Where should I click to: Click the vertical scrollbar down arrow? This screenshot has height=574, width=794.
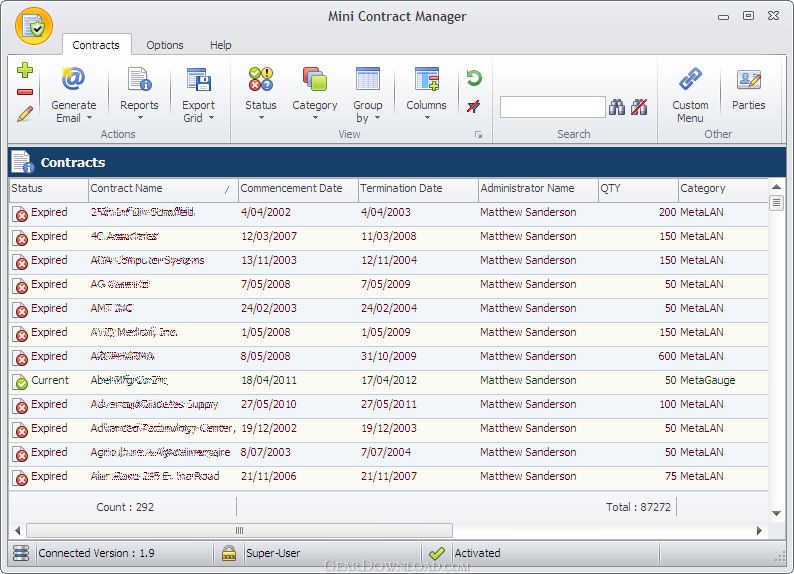click(x=776, y=514)
